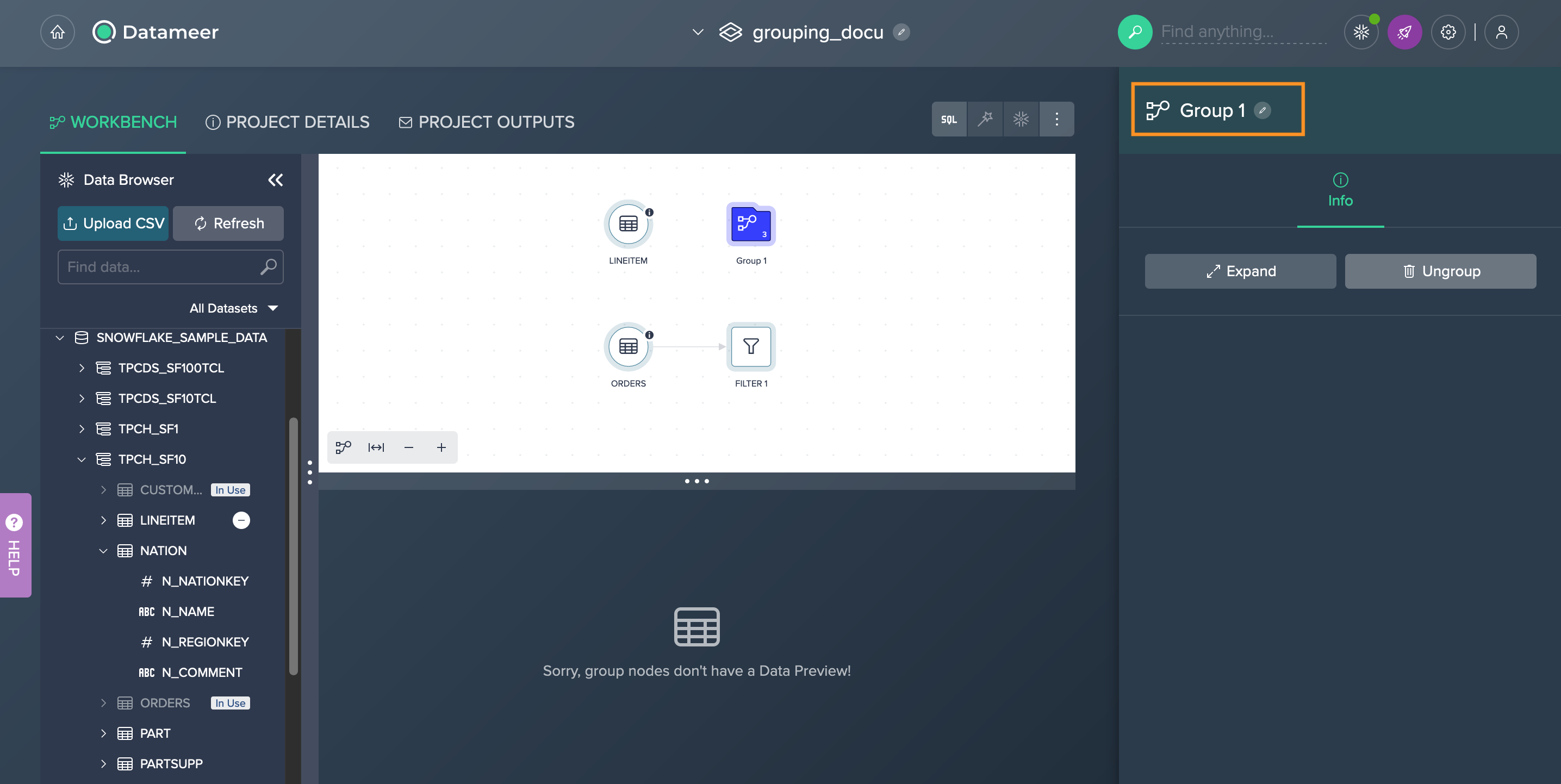Open the All Datasets dropdown
Viewport: 1561px width, 784px height.
tap(233, 308)
